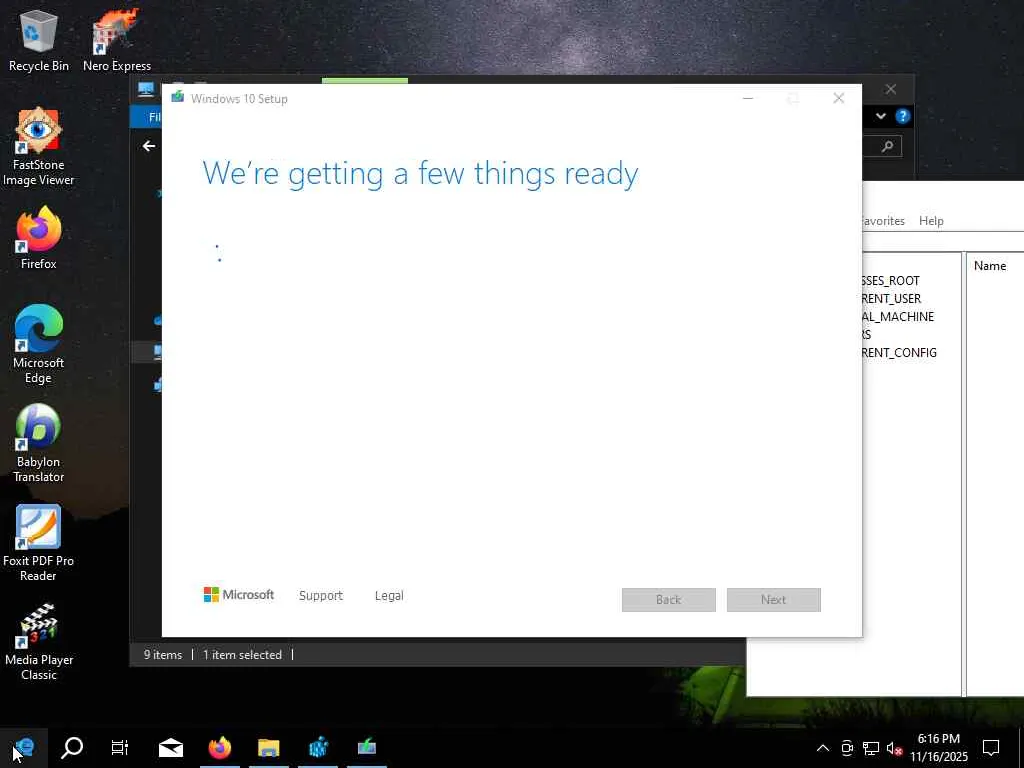
Task: Open the Support link in Setup
Action: (321, 596)
